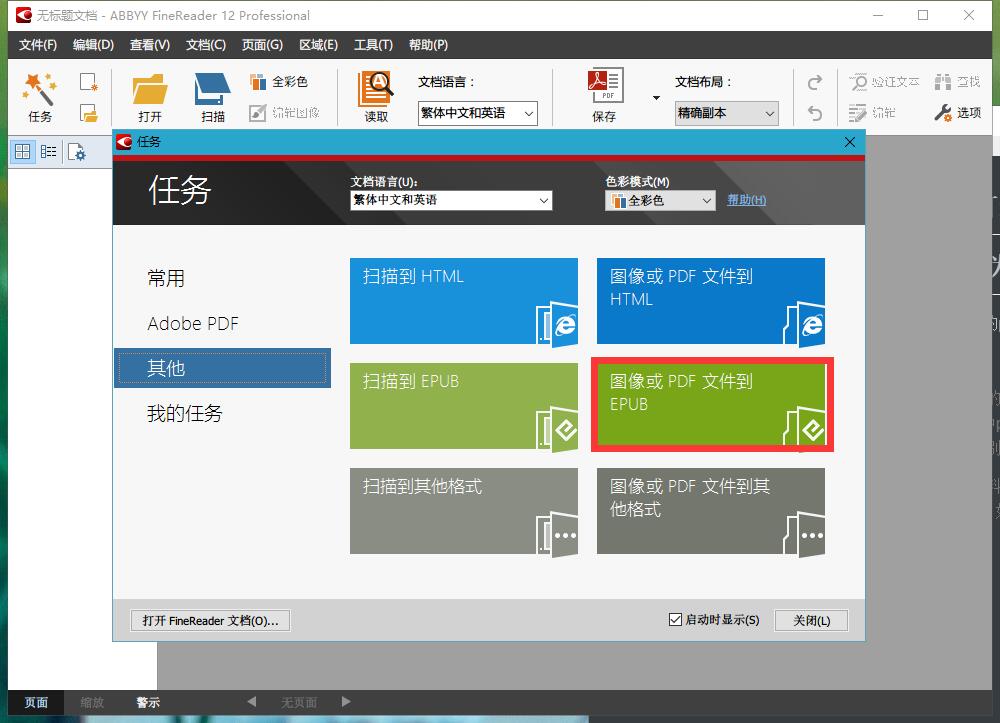The image size is (1000, 723).
Task: Open 文档布局 dropdown showing 精确副本
Action: [x=726, y=113]
